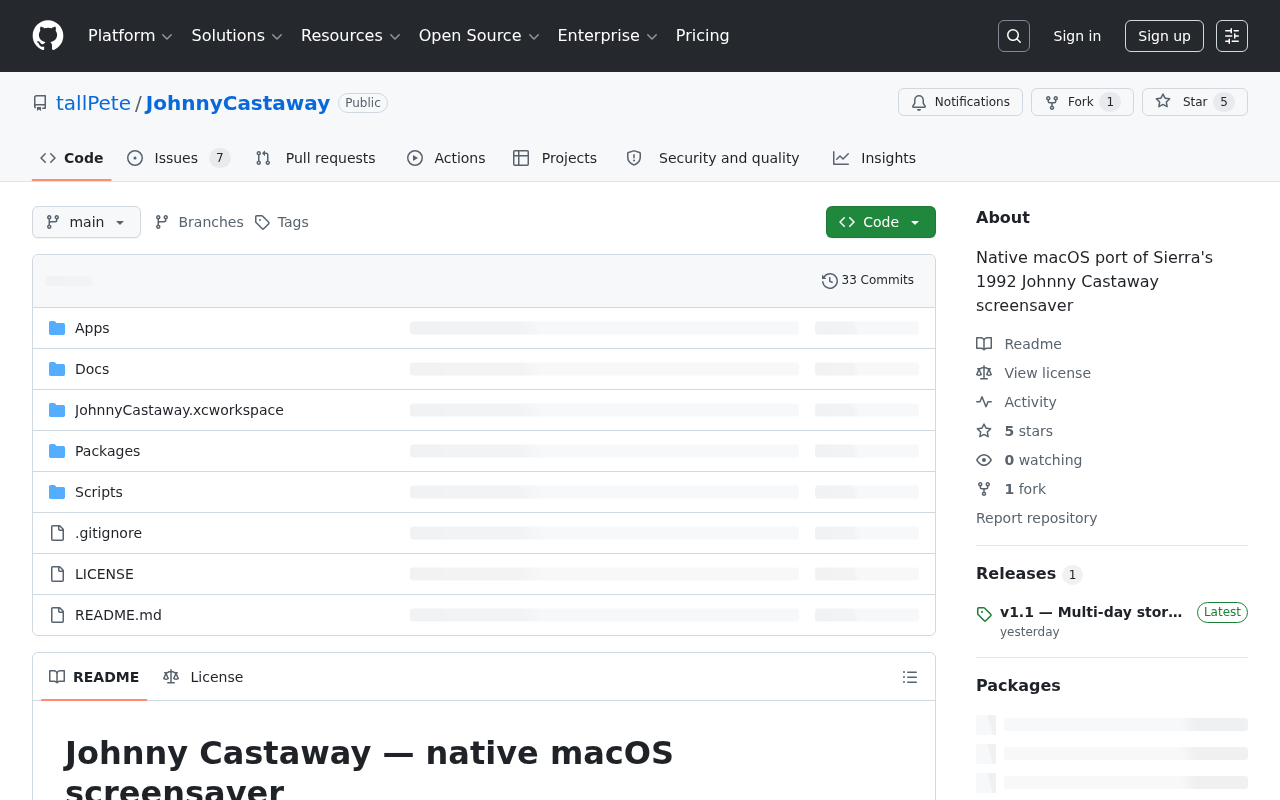View the Tags link
The height and width of the screenshot is (800, 1280).
(282, 222)
